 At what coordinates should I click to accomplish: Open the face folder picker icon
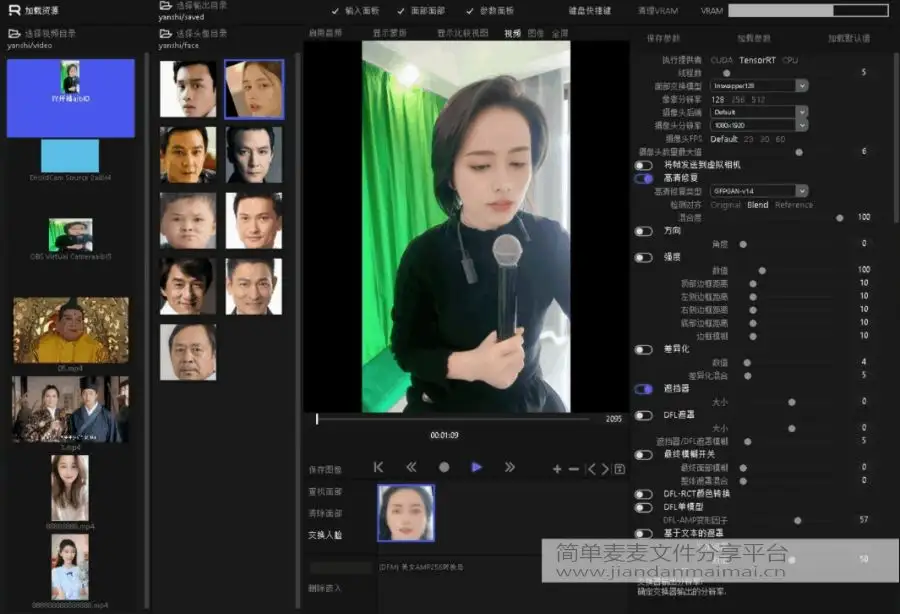[x=166, y=34]
